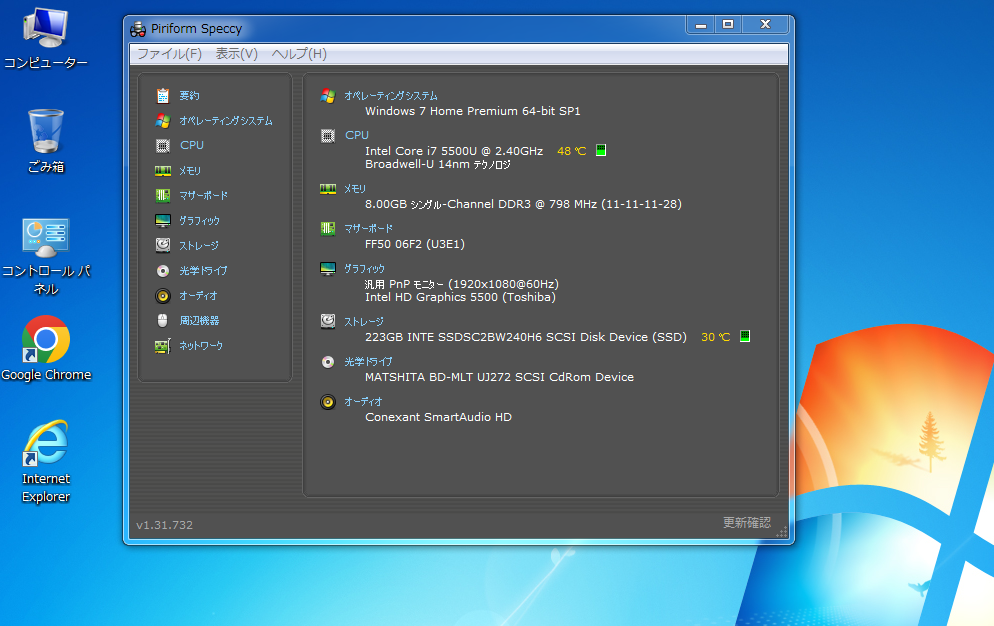Click the Windows flag icon in summary panel
This screenshot has height=626, width=994.
pos(328,96)
